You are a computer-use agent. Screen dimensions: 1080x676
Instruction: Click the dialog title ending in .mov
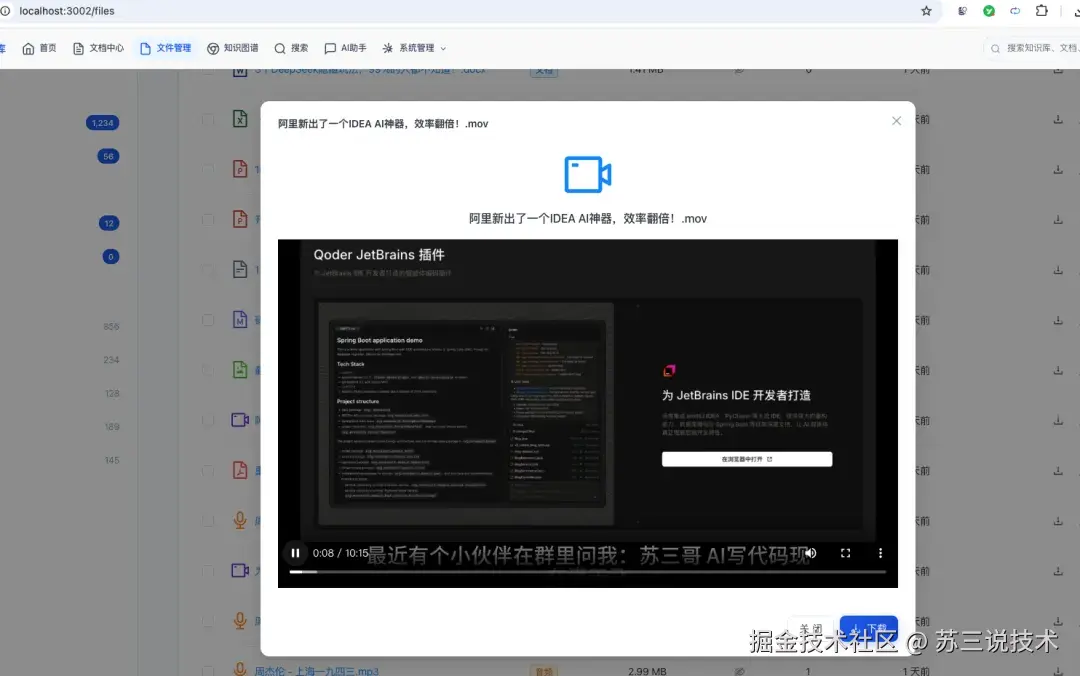tap(383, 124)
